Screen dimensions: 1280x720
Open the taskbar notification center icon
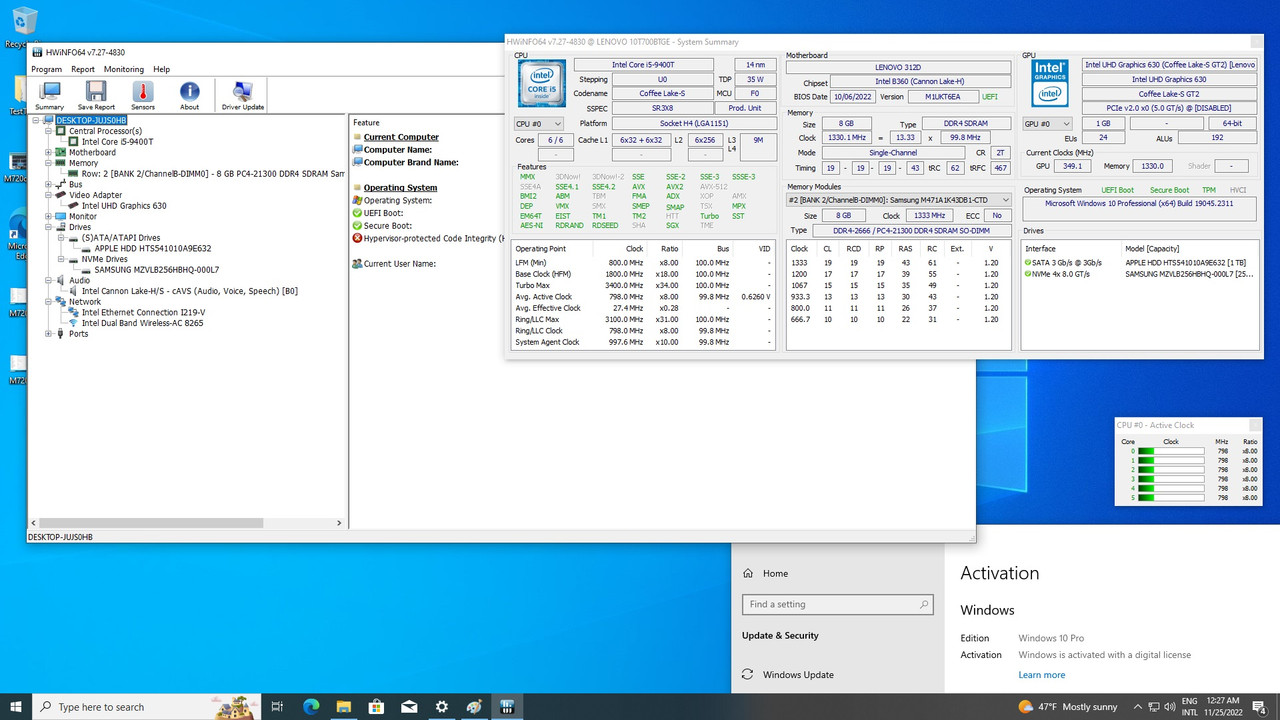click(x=1260, y=707)
